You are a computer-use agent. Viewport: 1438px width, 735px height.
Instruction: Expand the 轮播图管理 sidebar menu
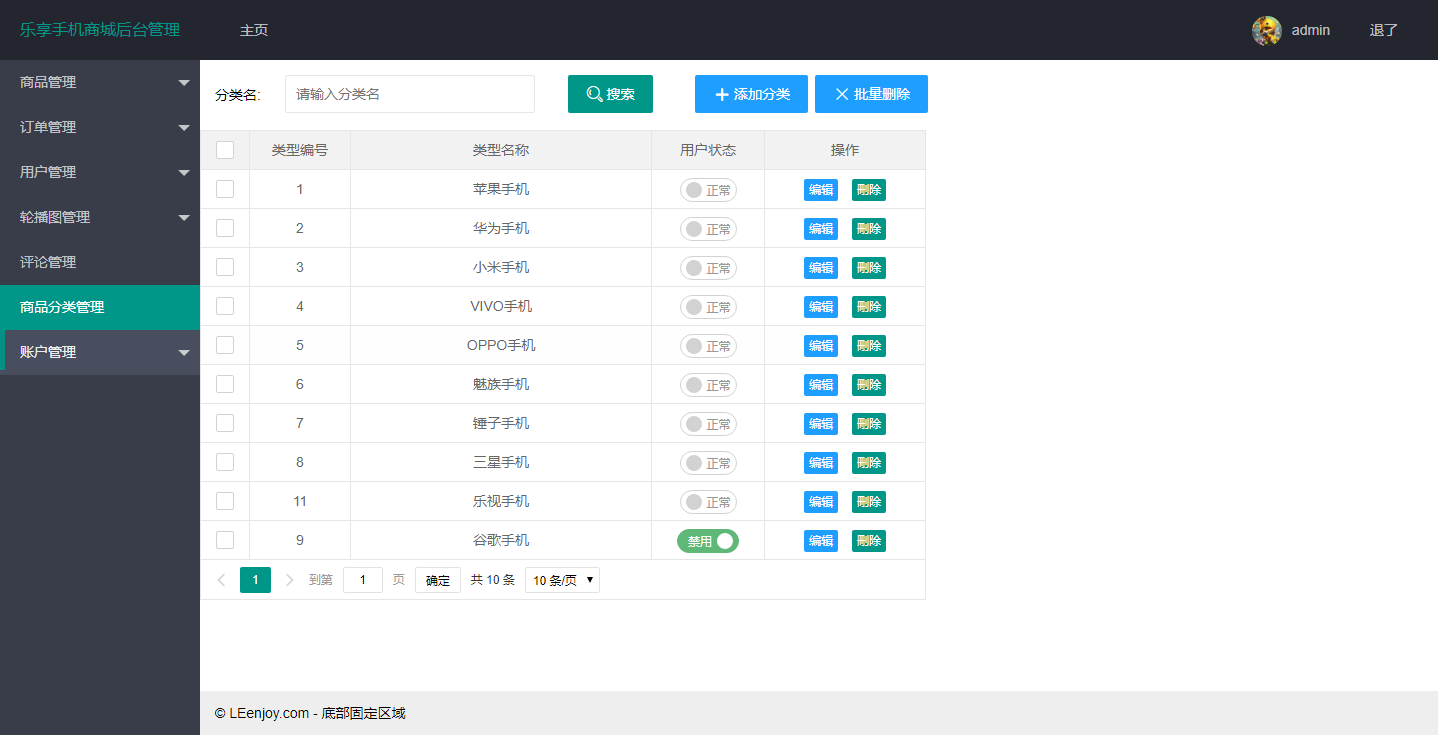click(100, 217)
